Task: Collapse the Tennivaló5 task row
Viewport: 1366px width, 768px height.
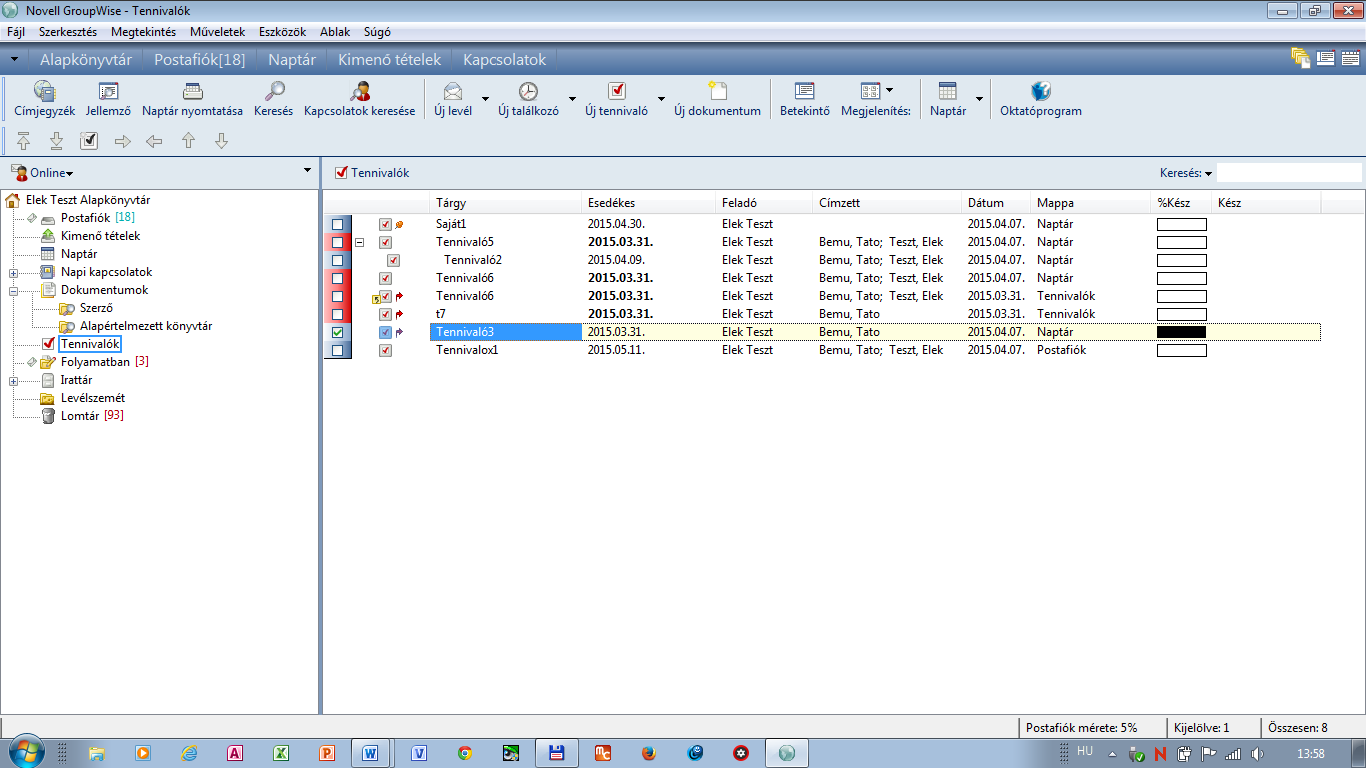Action: [x=359, y=242]
